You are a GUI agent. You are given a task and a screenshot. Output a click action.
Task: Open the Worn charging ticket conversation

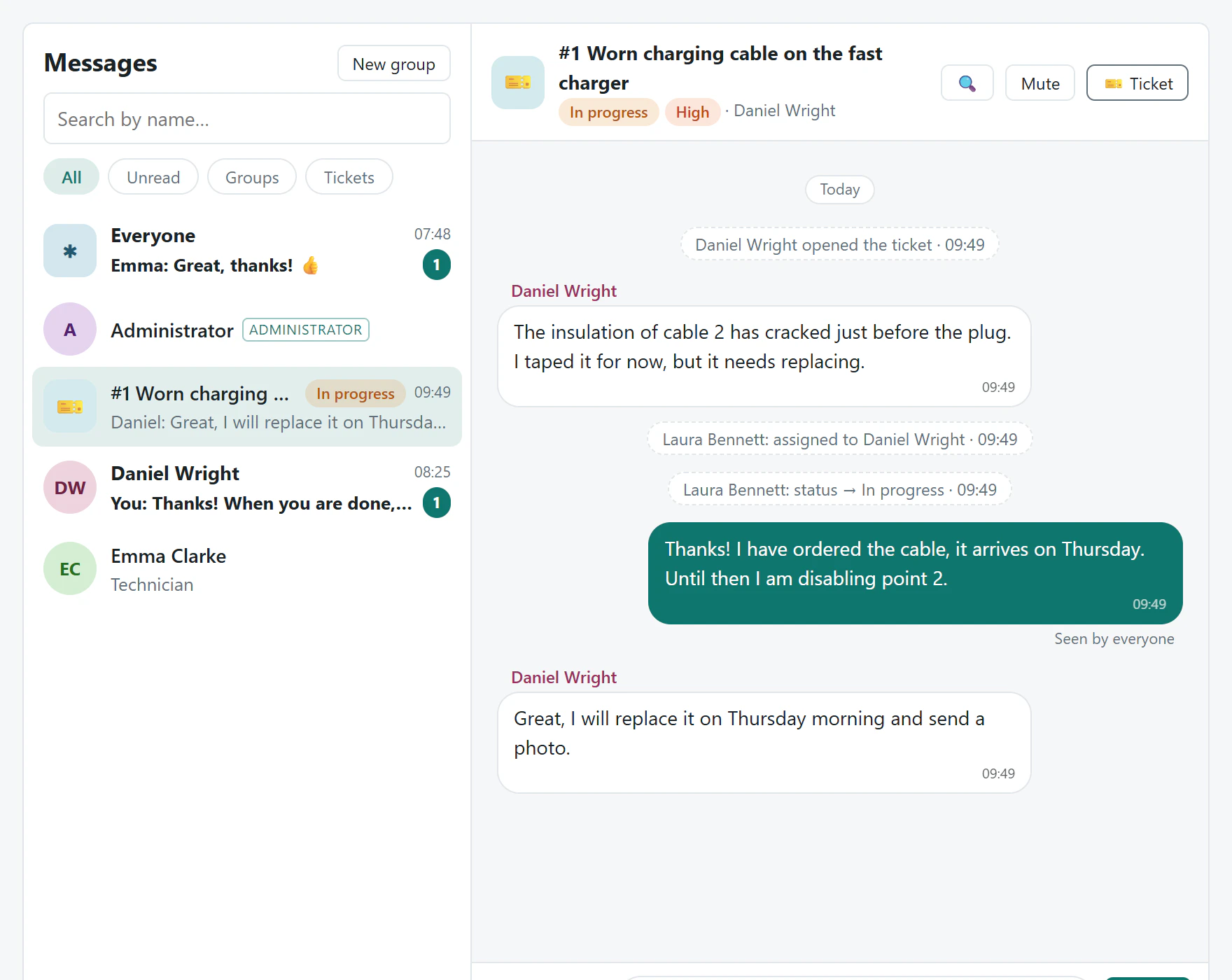(x=247, y=407)
